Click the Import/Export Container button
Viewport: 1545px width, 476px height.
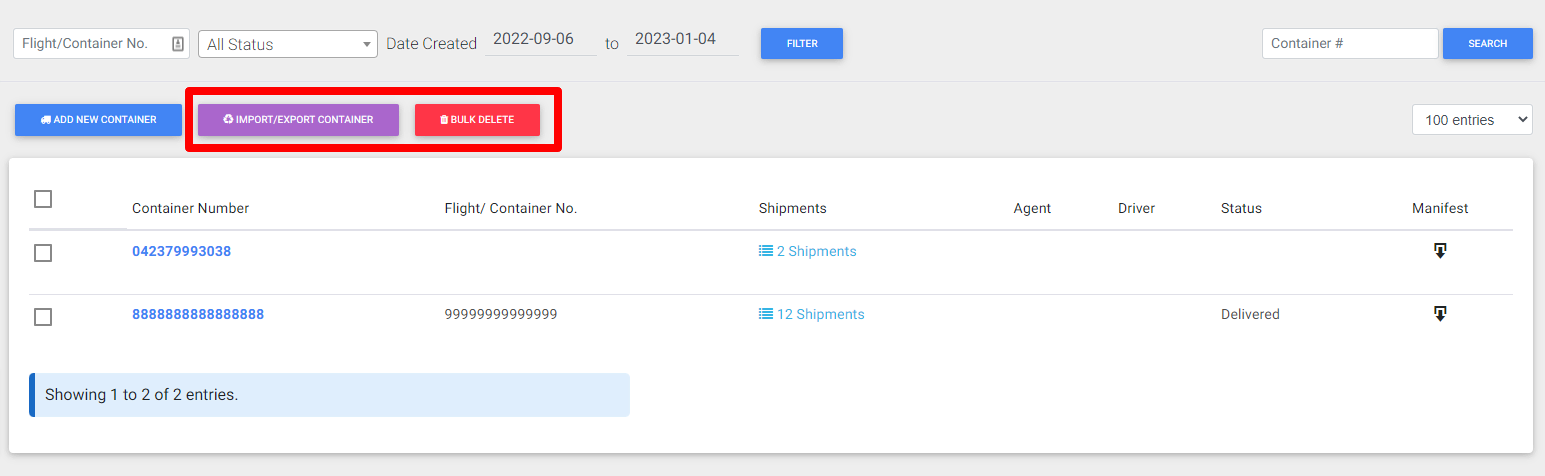tap(298, 120)
